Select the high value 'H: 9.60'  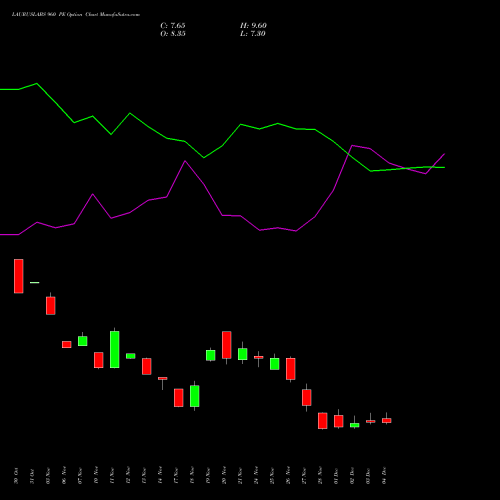253,26
